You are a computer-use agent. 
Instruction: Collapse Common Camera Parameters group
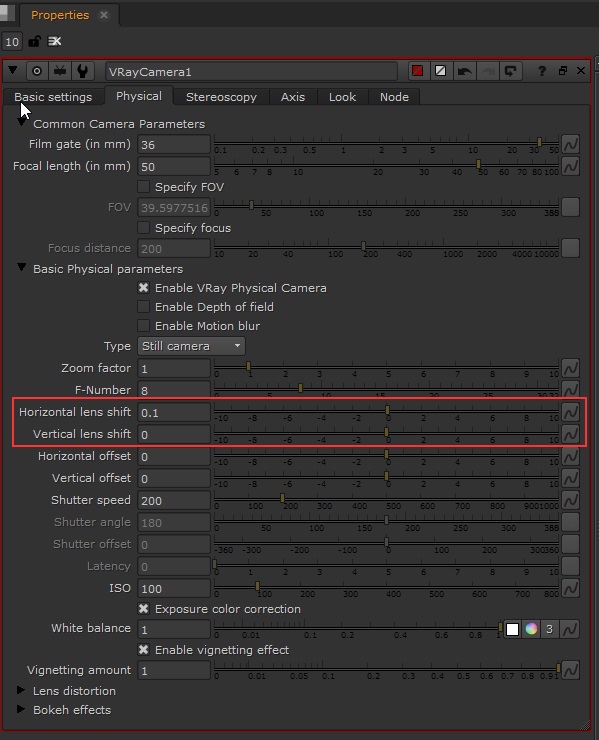pyautogui.click(x=21, y=123)
